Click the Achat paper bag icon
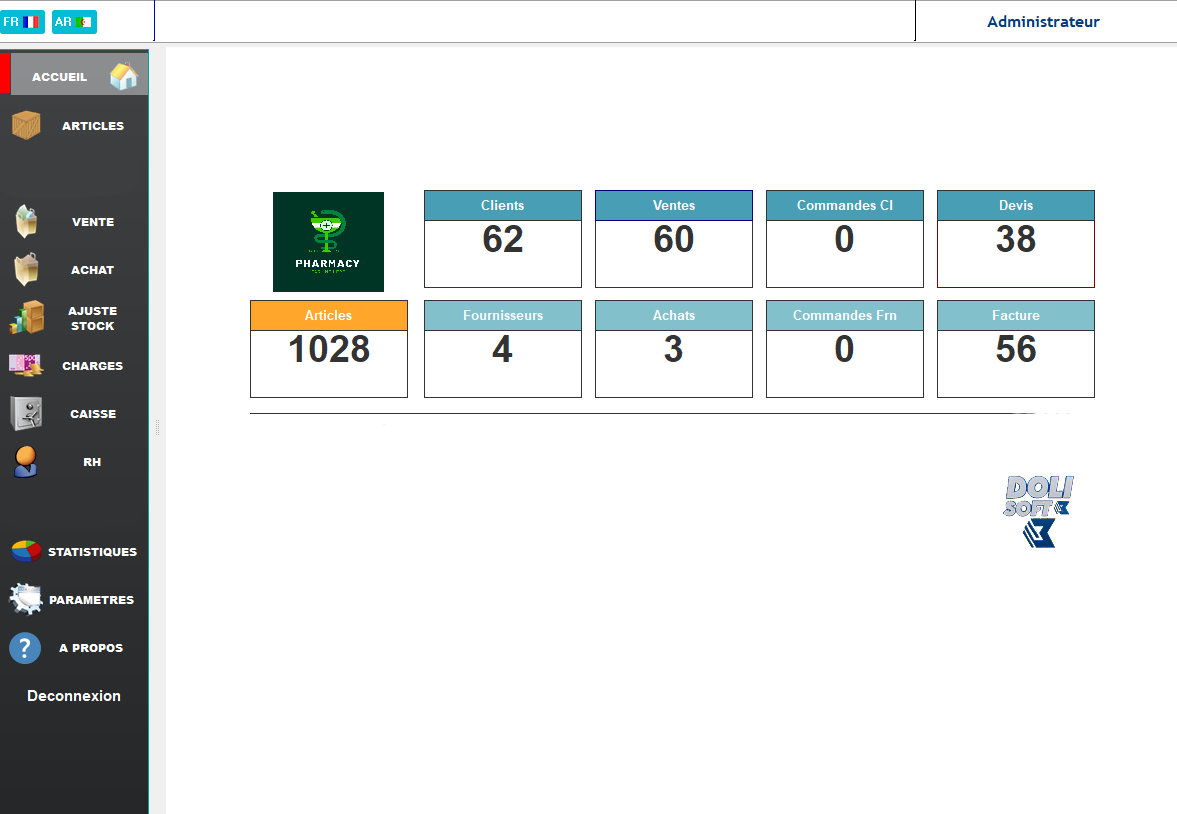The image size is (1177, 814). (26, 269)
